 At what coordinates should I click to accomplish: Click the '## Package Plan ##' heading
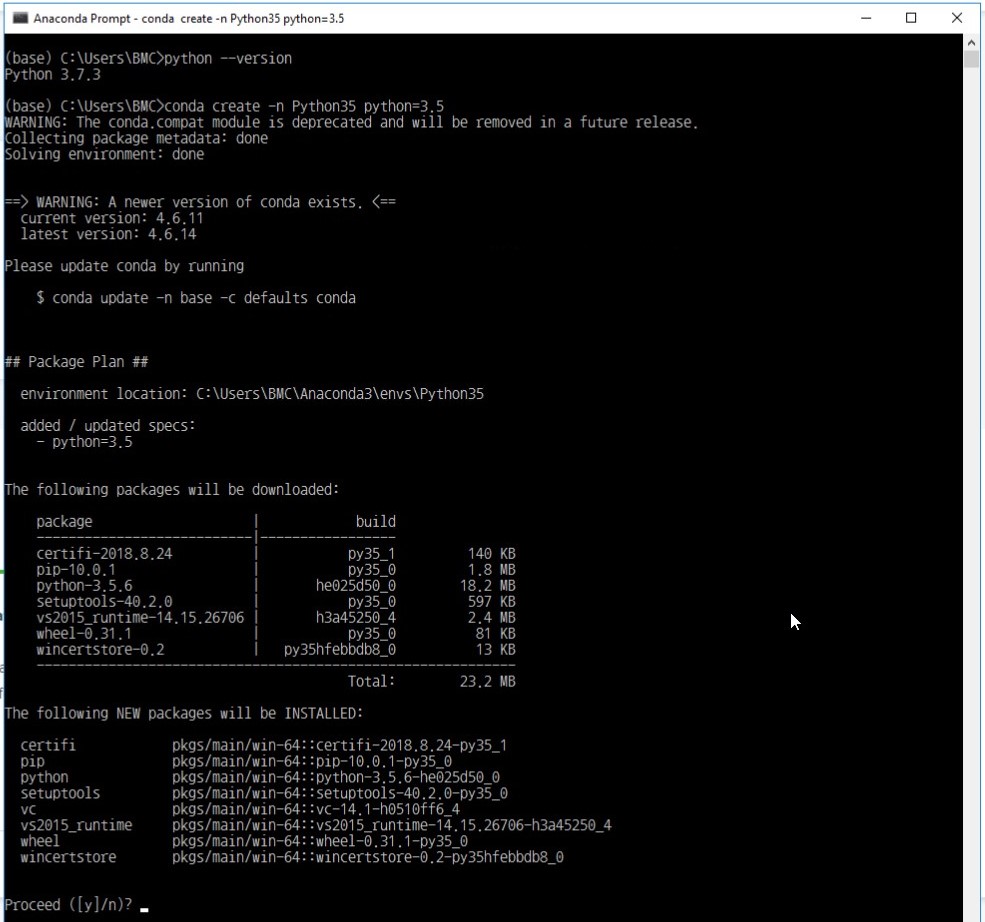(x=76, y=361)
